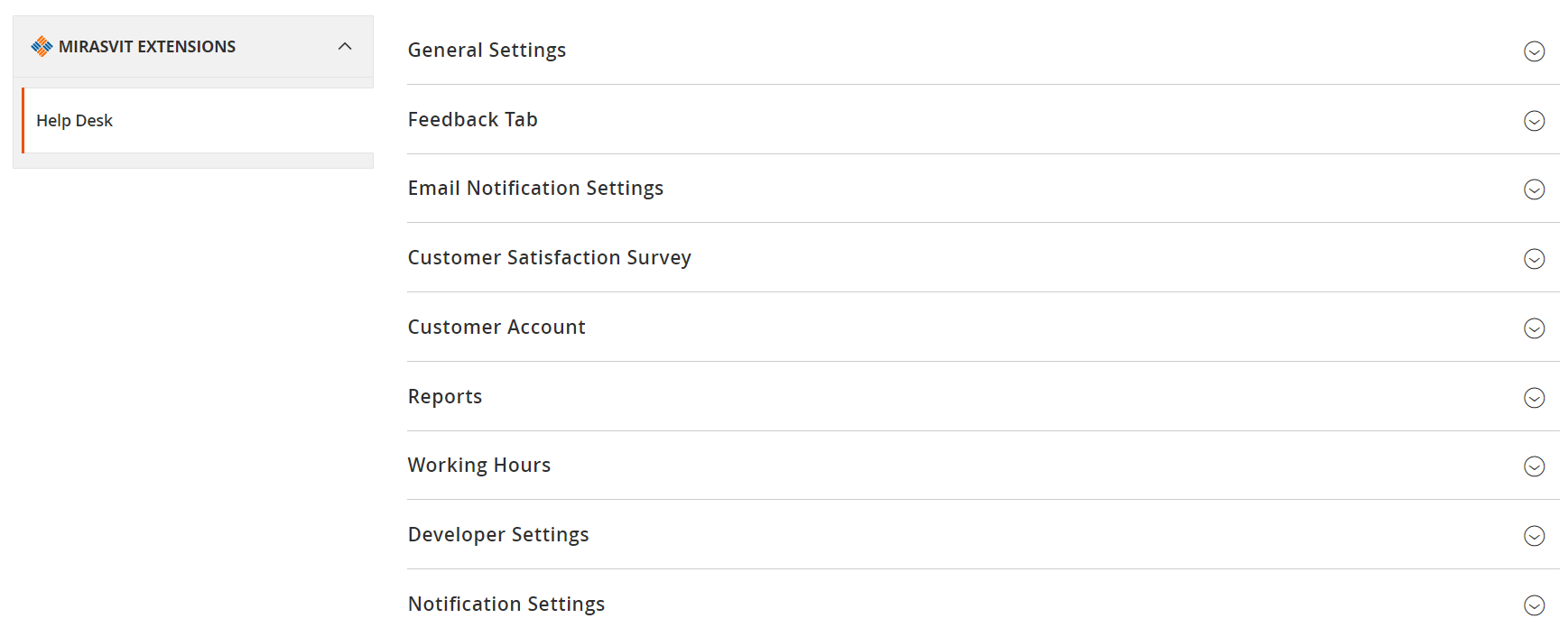Open the Customer Account section title

click(x=496, y=327)
